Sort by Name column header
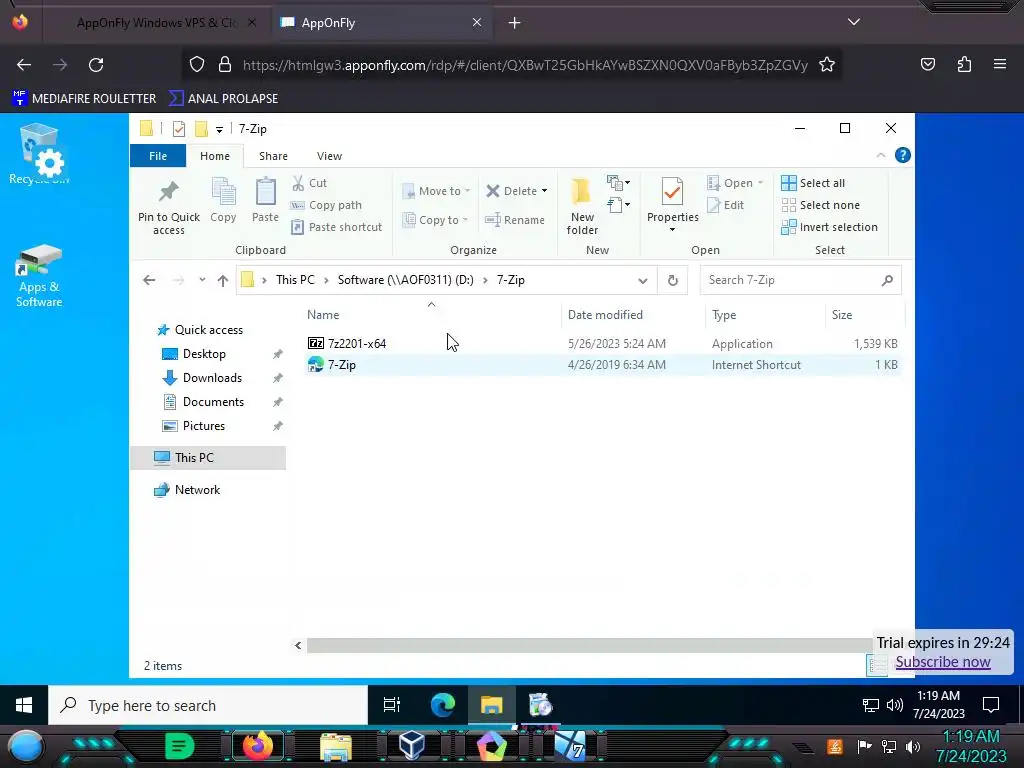This screenshot has height=768, width=1024. click(323, 315)
